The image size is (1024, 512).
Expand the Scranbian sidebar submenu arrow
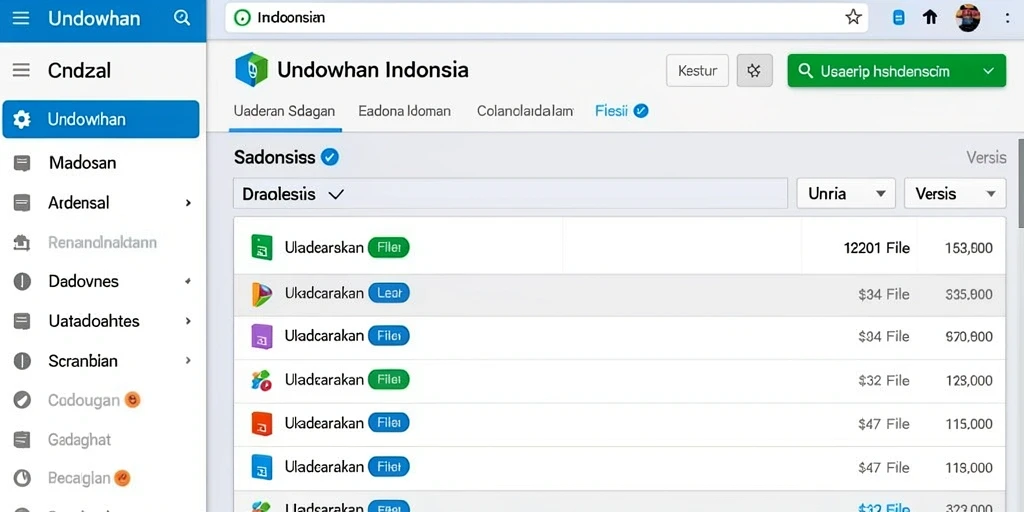pyautogui.click(x=188, y=360)
